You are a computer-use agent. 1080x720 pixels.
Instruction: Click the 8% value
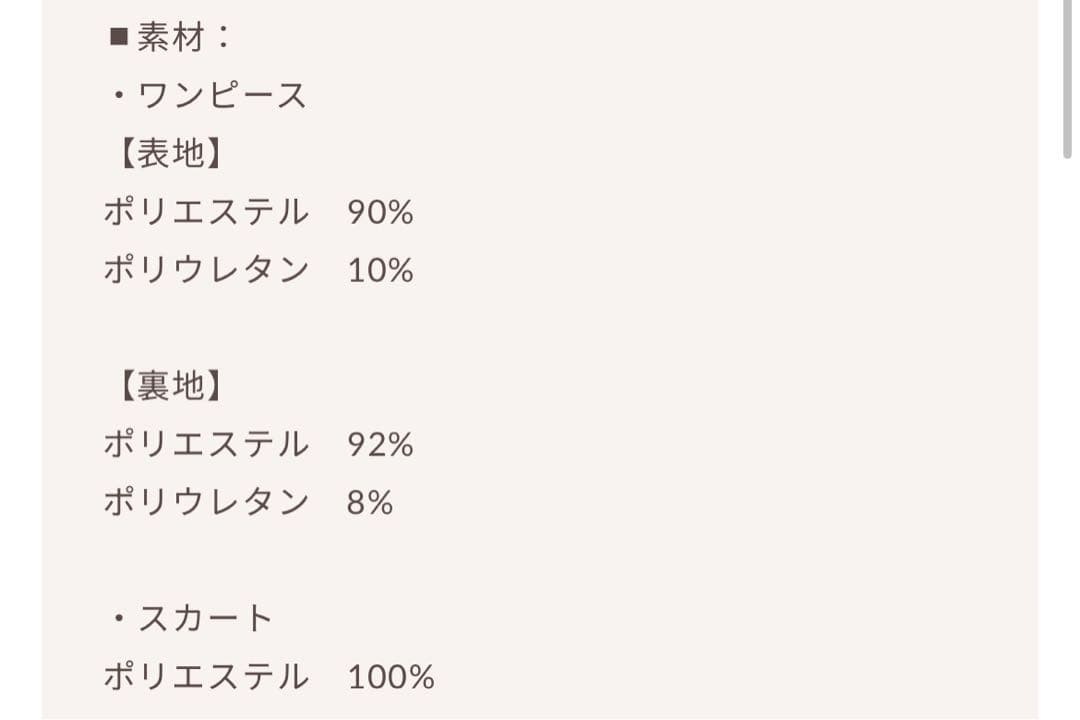pyautogui.click(x=370, y=503)
